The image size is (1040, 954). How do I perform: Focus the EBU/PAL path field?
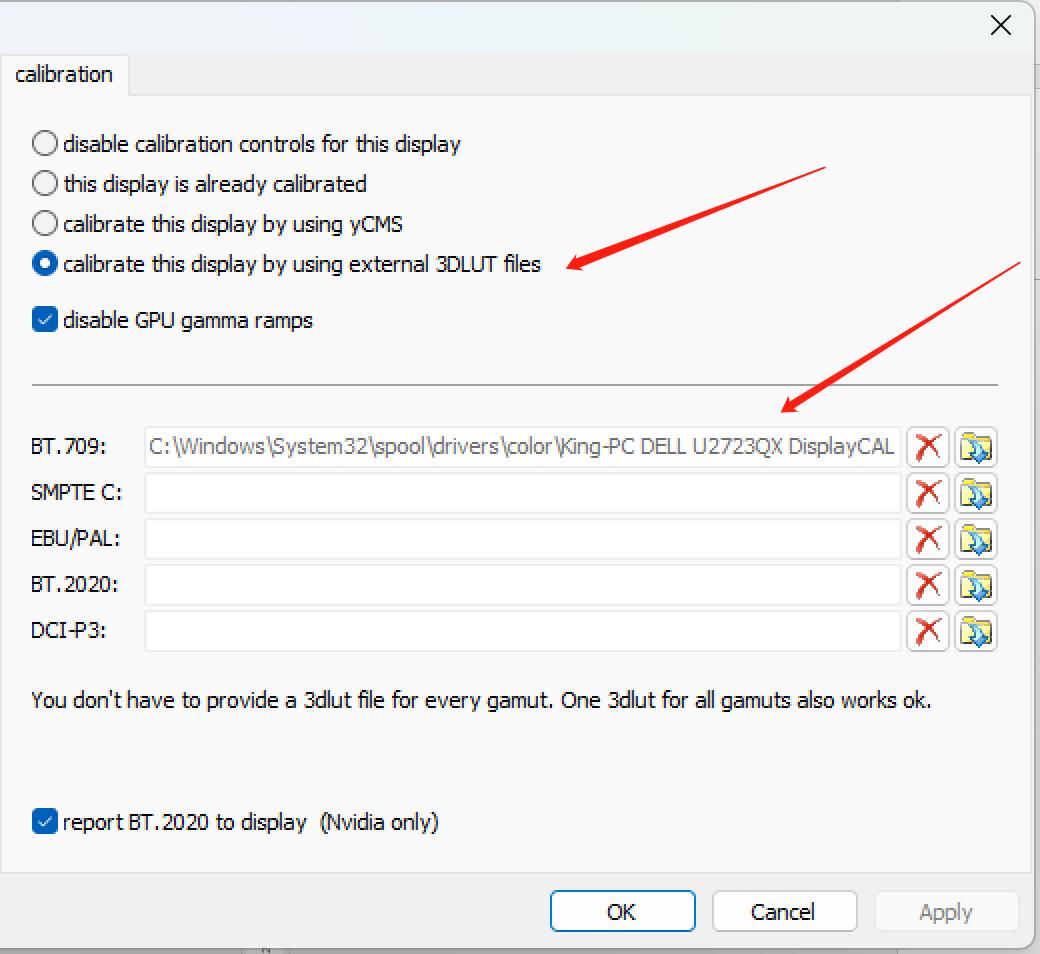click(x=523, y=539)
